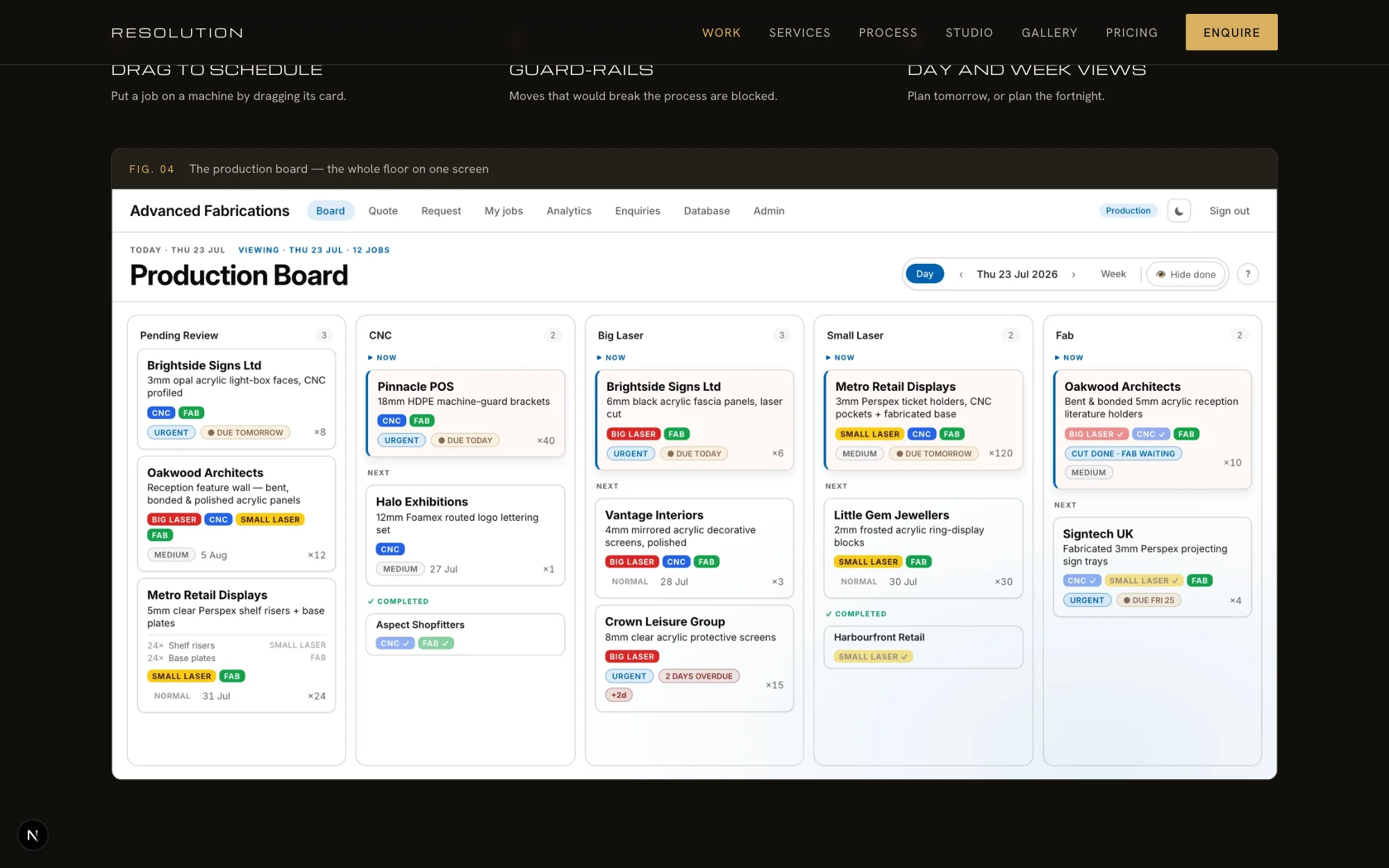Viewport: 1389px width, 868px height.
Task: Click the Advanced Fabrications app title
Action: coord(210,211)
